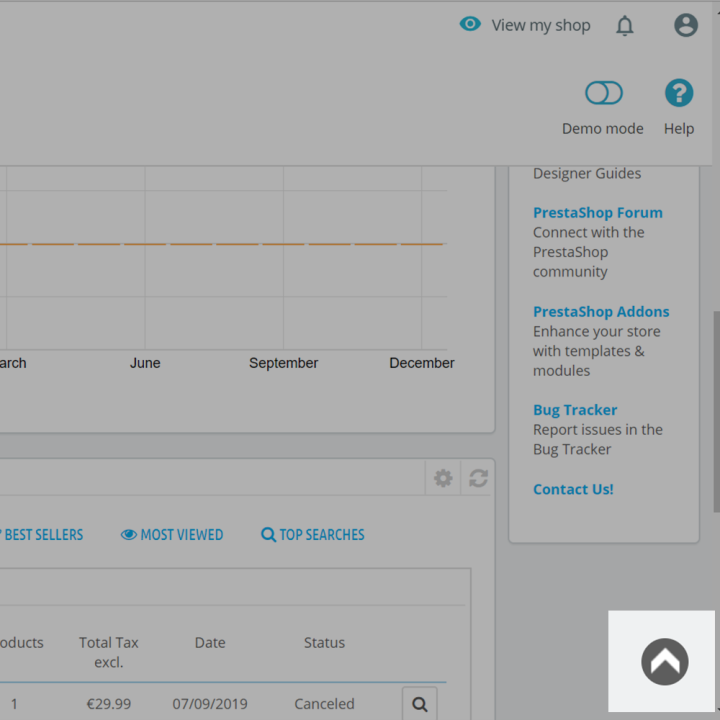Image resolution: width=720 pixels, height=720 pixels.
Task: Select the Canceled status cell
Action: pyautogui.click(x=324, y=703)
